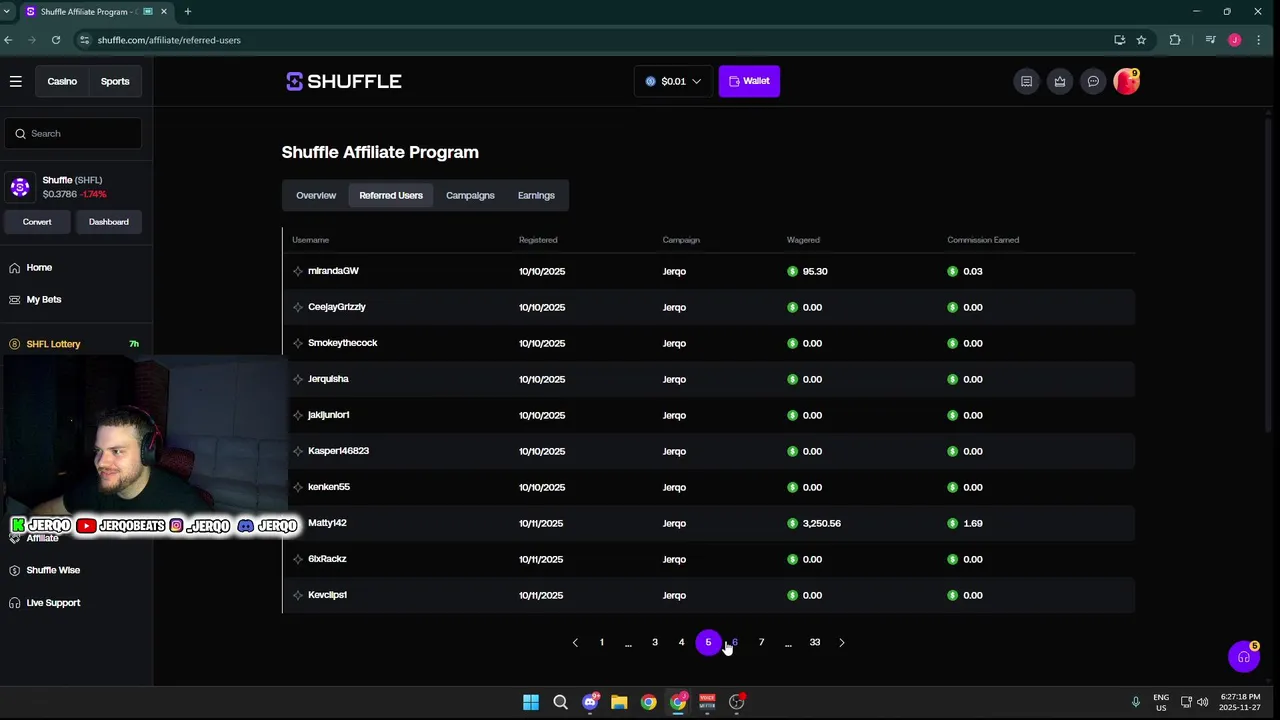Switch to the Earnings tab
1280x720 pixels.
[x=536, y=195]
